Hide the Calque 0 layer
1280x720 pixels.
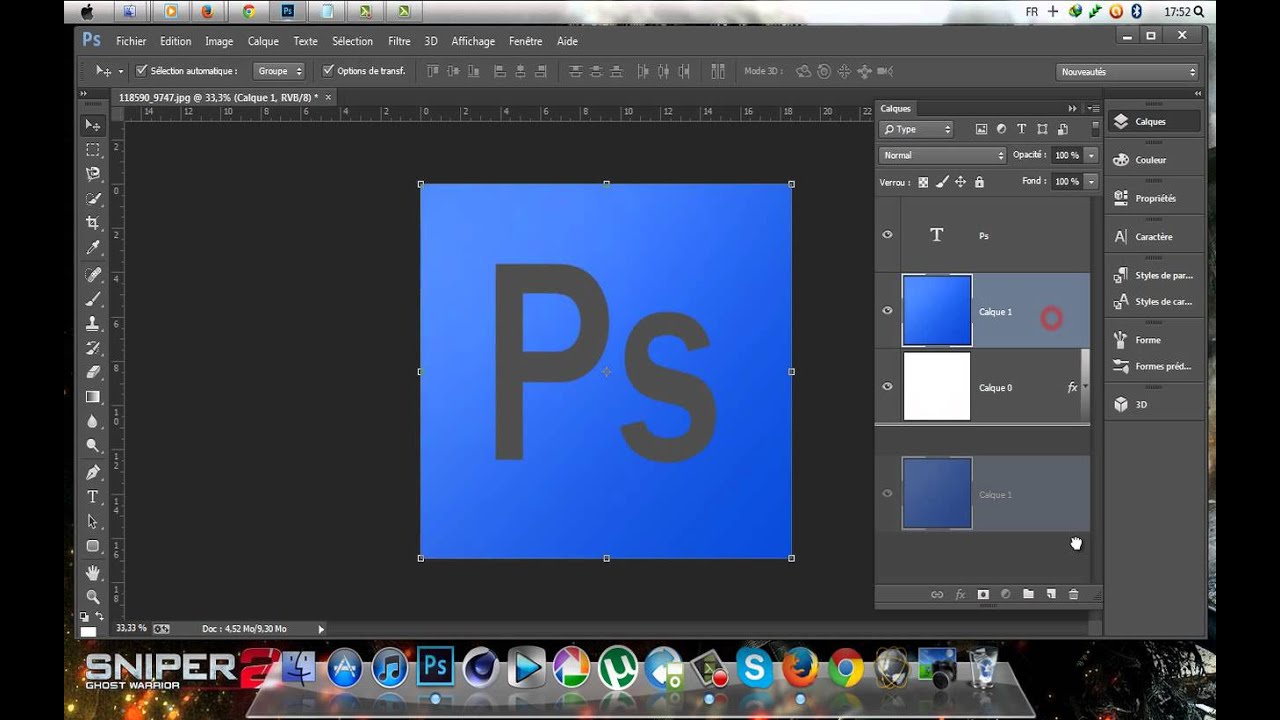887,387
